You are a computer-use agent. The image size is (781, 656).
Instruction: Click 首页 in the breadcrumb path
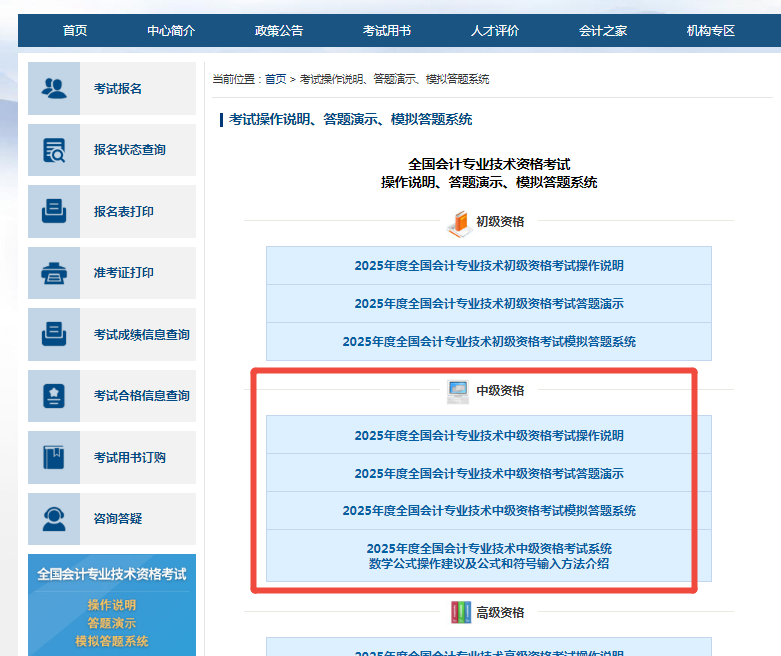pyautogui.click(x=275, y=79)
